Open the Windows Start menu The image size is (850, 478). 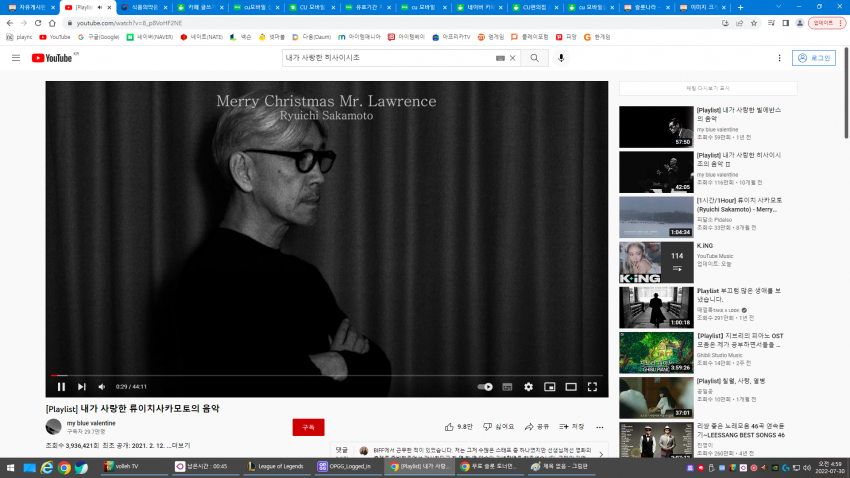pyautogui.click(x=10, y=467)
